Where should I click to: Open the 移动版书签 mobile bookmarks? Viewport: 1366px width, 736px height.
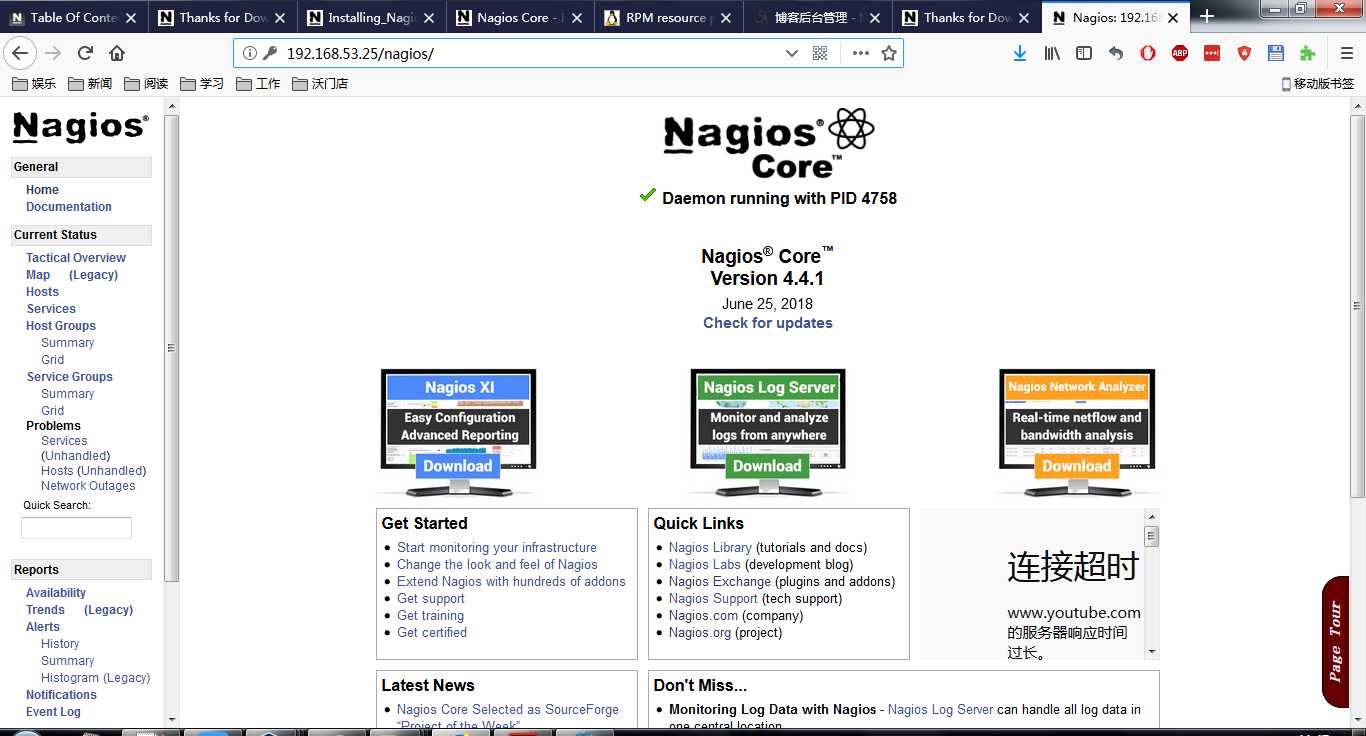[x=1318, y=84]
